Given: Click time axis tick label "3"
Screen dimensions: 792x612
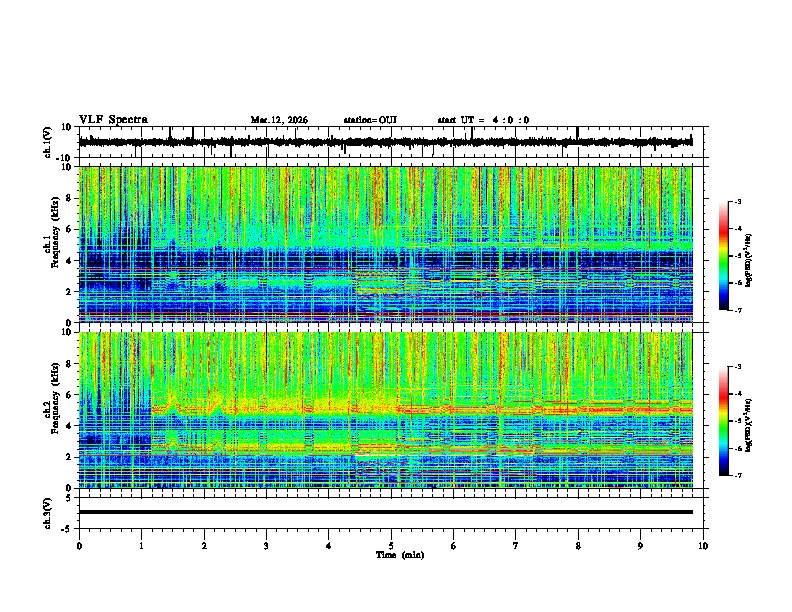Looking at the screenshot, I should [x=266, y=546].
